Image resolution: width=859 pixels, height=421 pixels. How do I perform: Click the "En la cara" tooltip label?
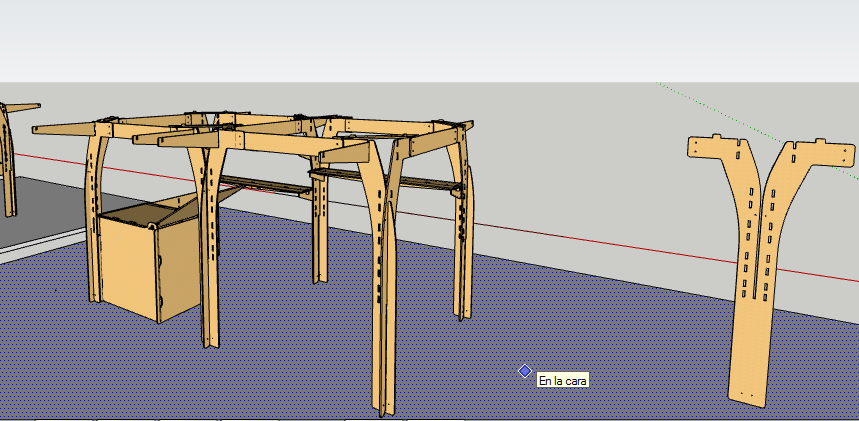[563, 380]
